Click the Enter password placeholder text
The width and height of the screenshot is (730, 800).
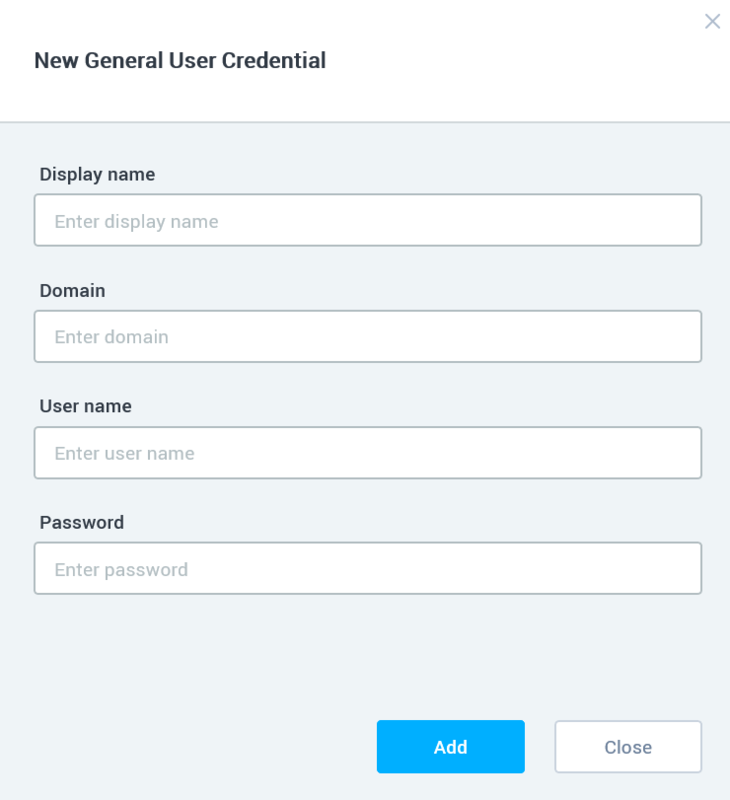click(x=368, y=569)
